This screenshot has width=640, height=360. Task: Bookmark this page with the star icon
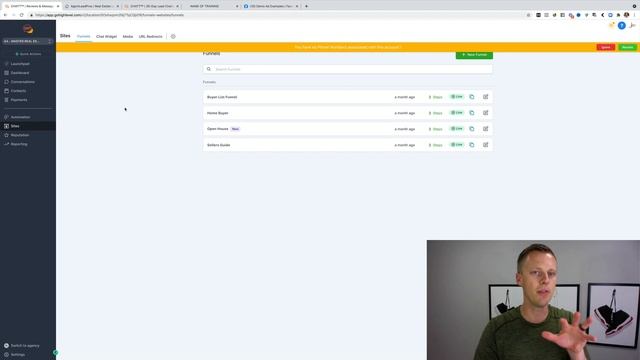(x=528, y=15)
